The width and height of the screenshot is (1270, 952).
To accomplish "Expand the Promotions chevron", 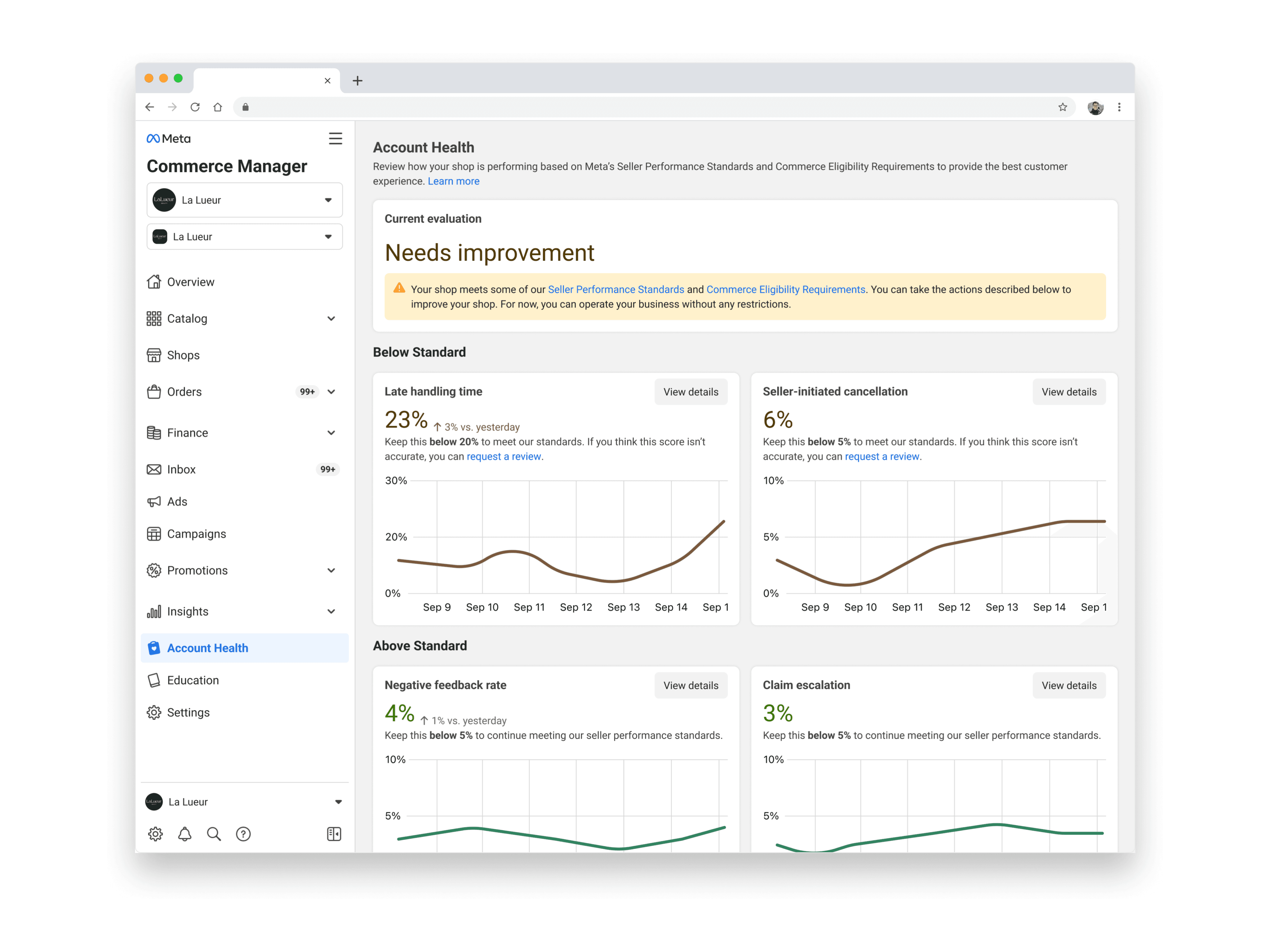I will (x=331, y=571).
